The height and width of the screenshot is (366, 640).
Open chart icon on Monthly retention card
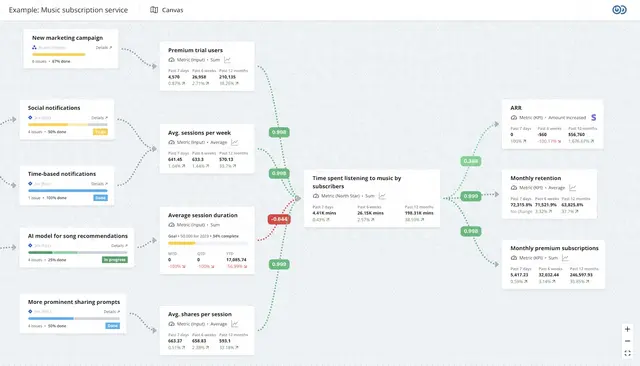(x=573, y=188)
